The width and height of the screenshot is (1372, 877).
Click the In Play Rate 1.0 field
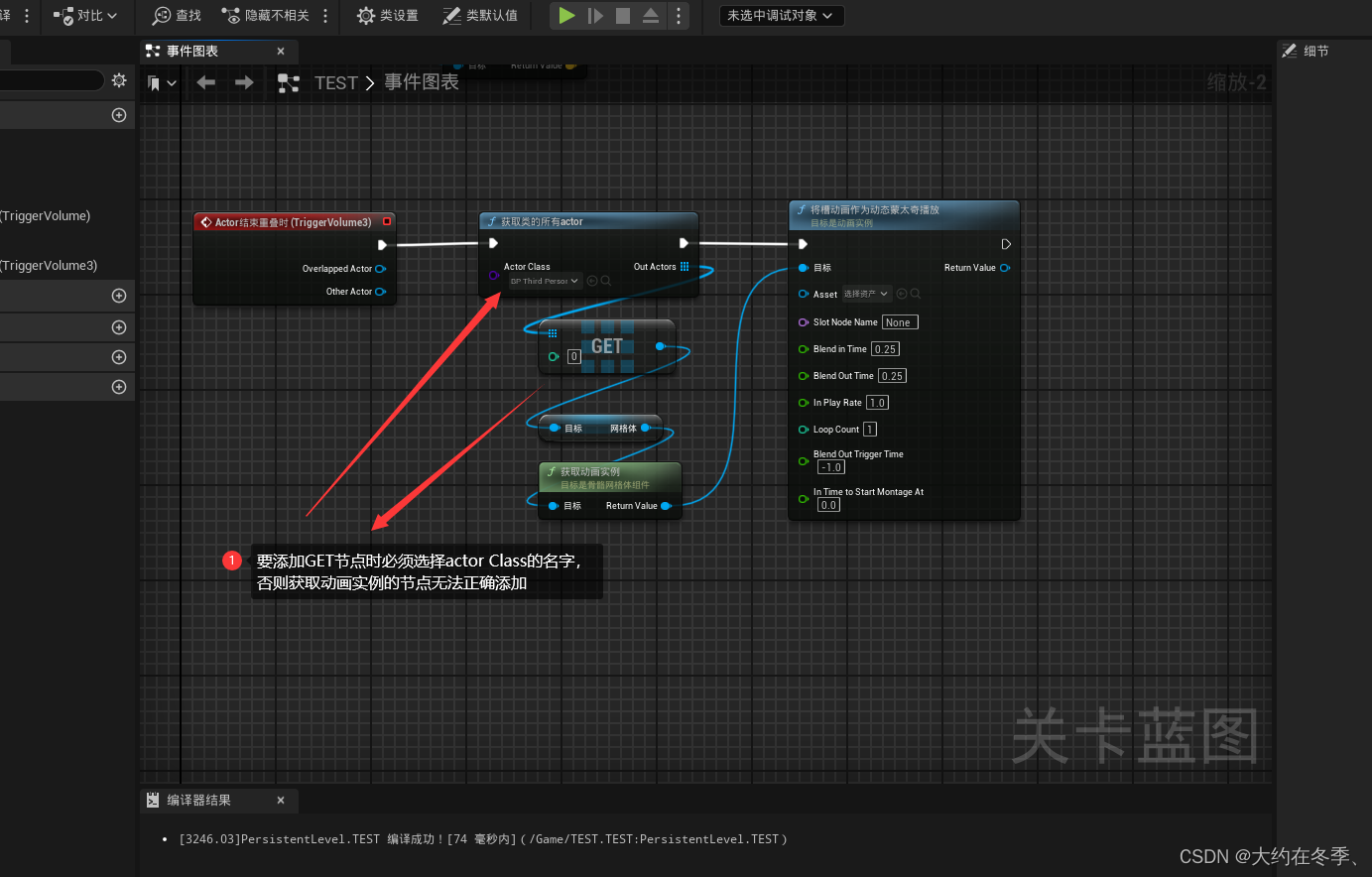(877, 403)
